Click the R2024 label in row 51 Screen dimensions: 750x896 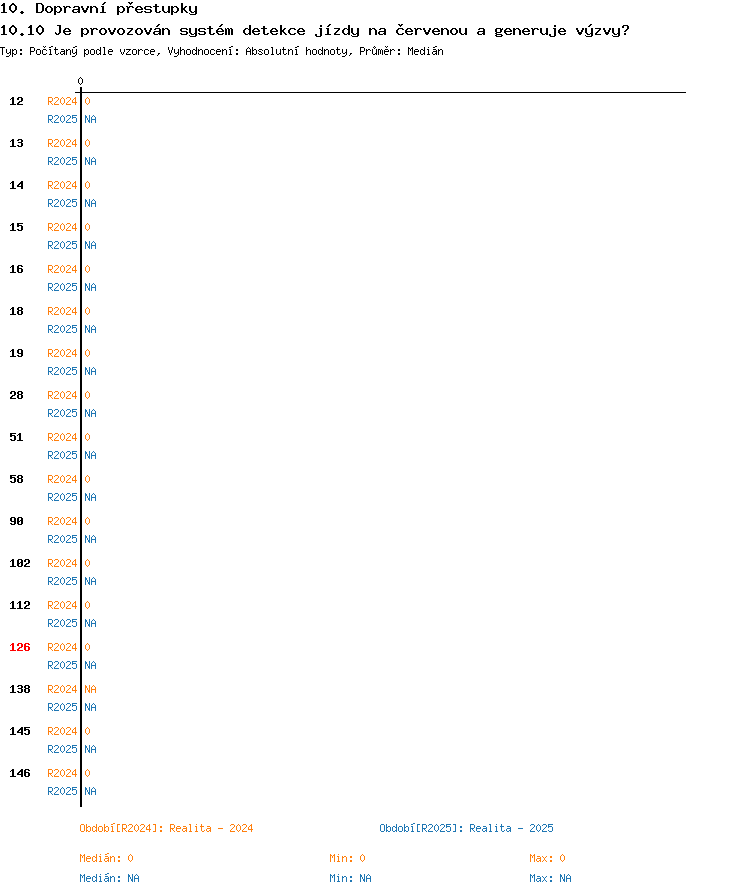pyautogui.click(x=62, y=437)
